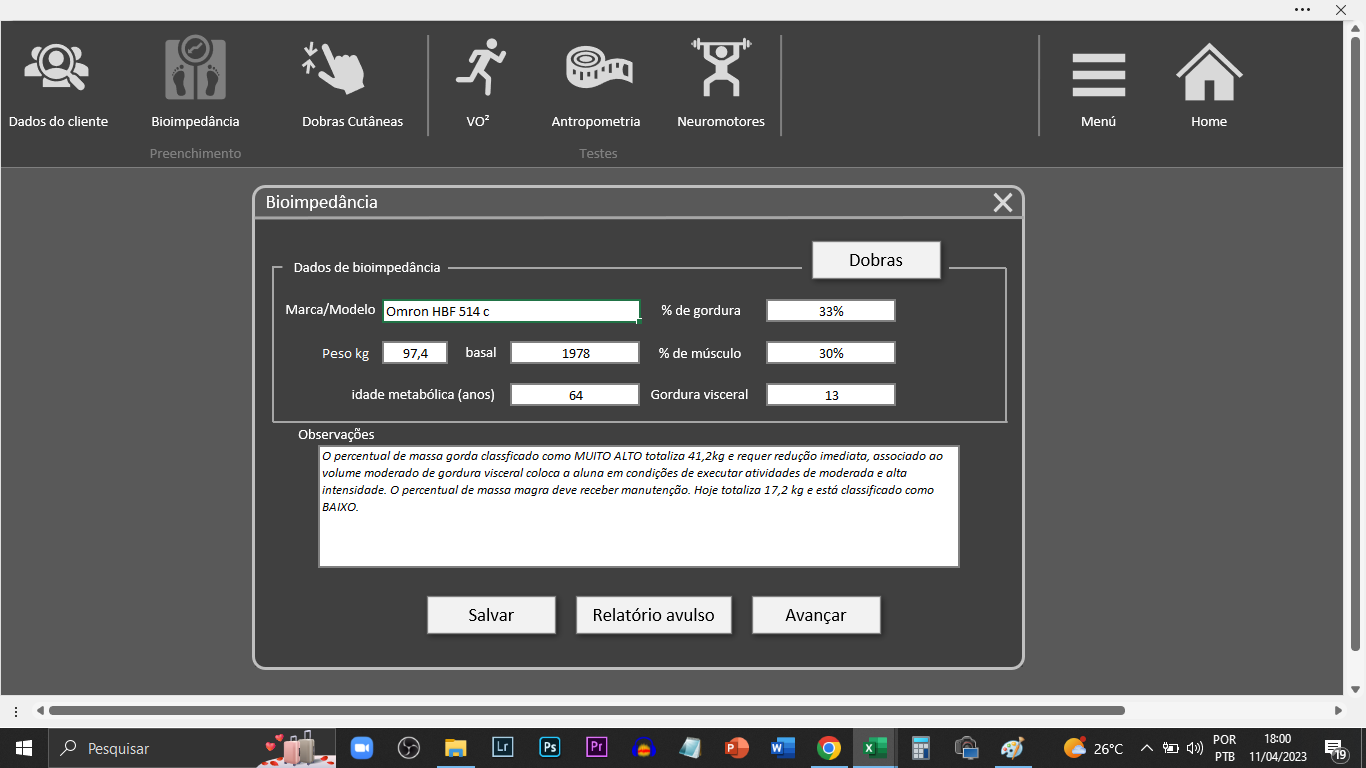
Task: Open the Neuromotores weightlifter icon
Action: [720, 70]
